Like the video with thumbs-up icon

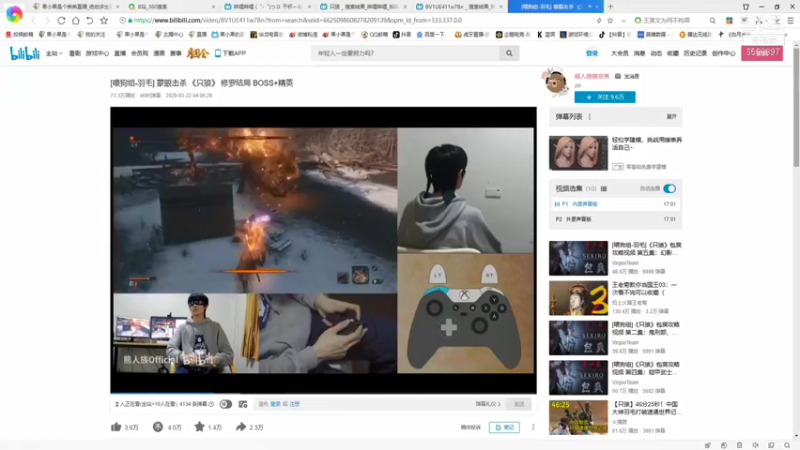coord(116,427)
